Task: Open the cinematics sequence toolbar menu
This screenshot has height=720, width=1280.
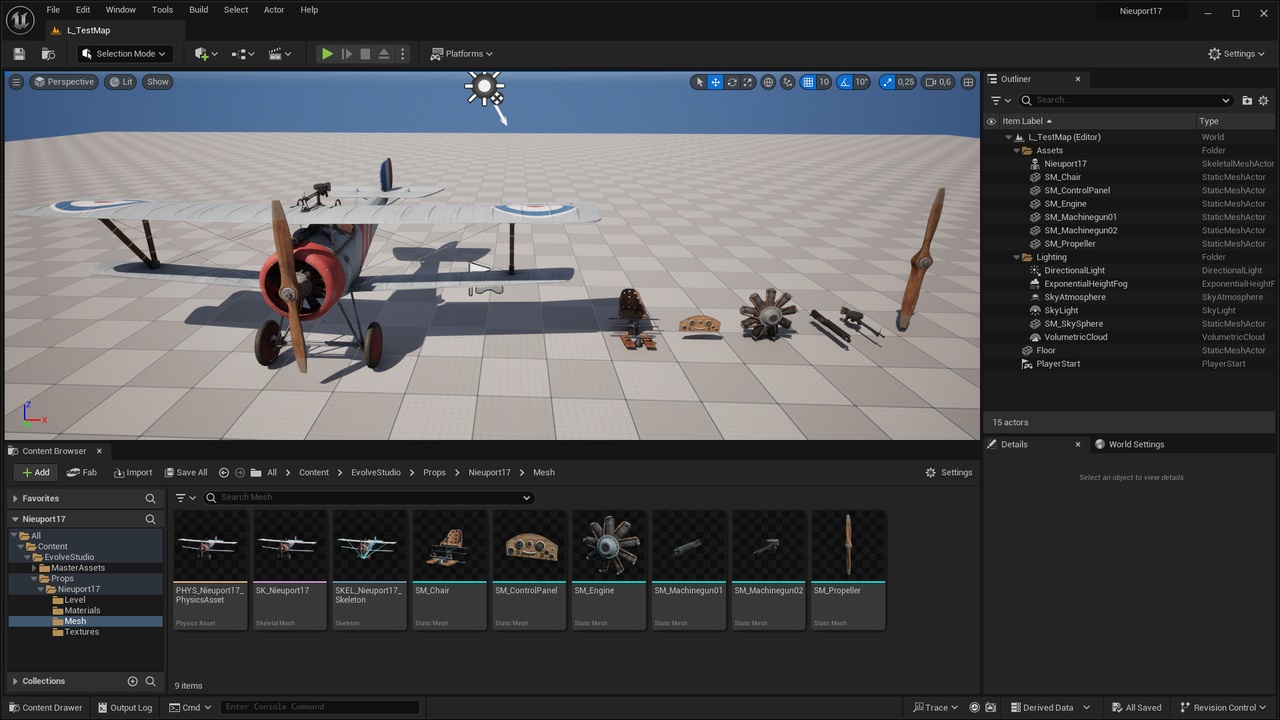Action: 280,54
